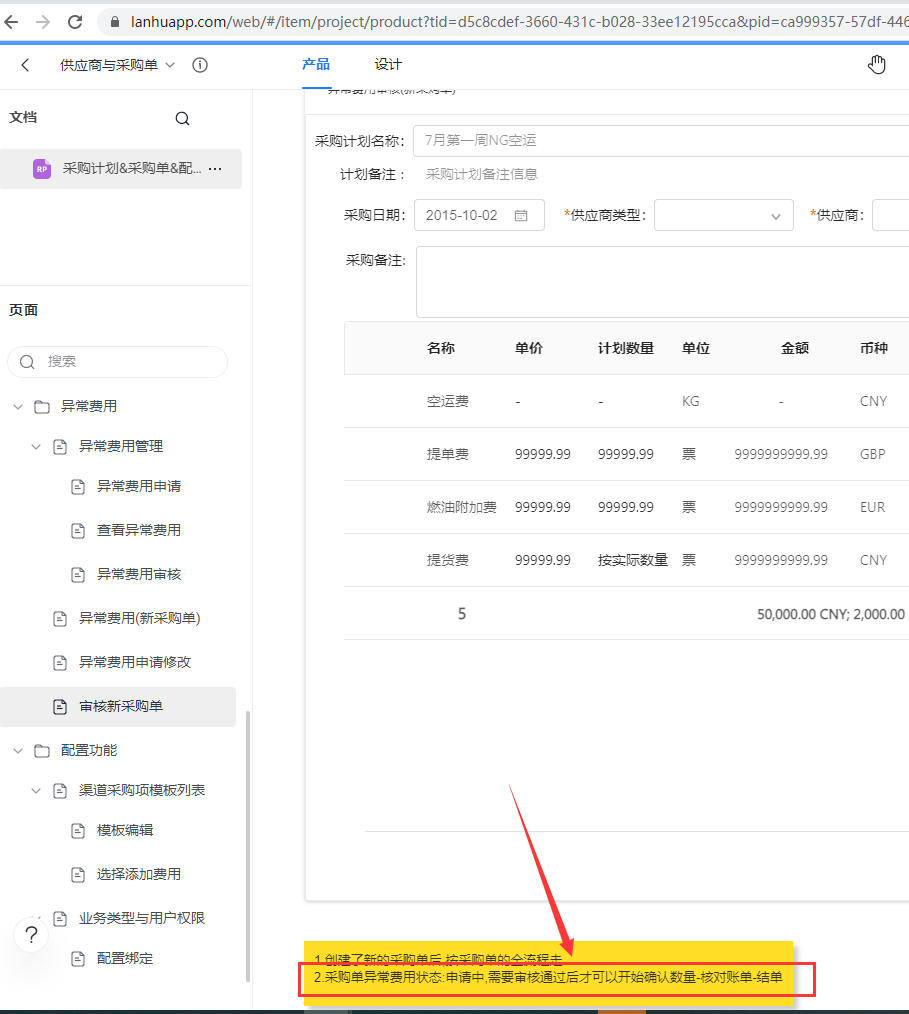Open the 供应商与采购单 project dropdown
The width and height of the screenshot is (909, 1014).
(x=117, y=65)
